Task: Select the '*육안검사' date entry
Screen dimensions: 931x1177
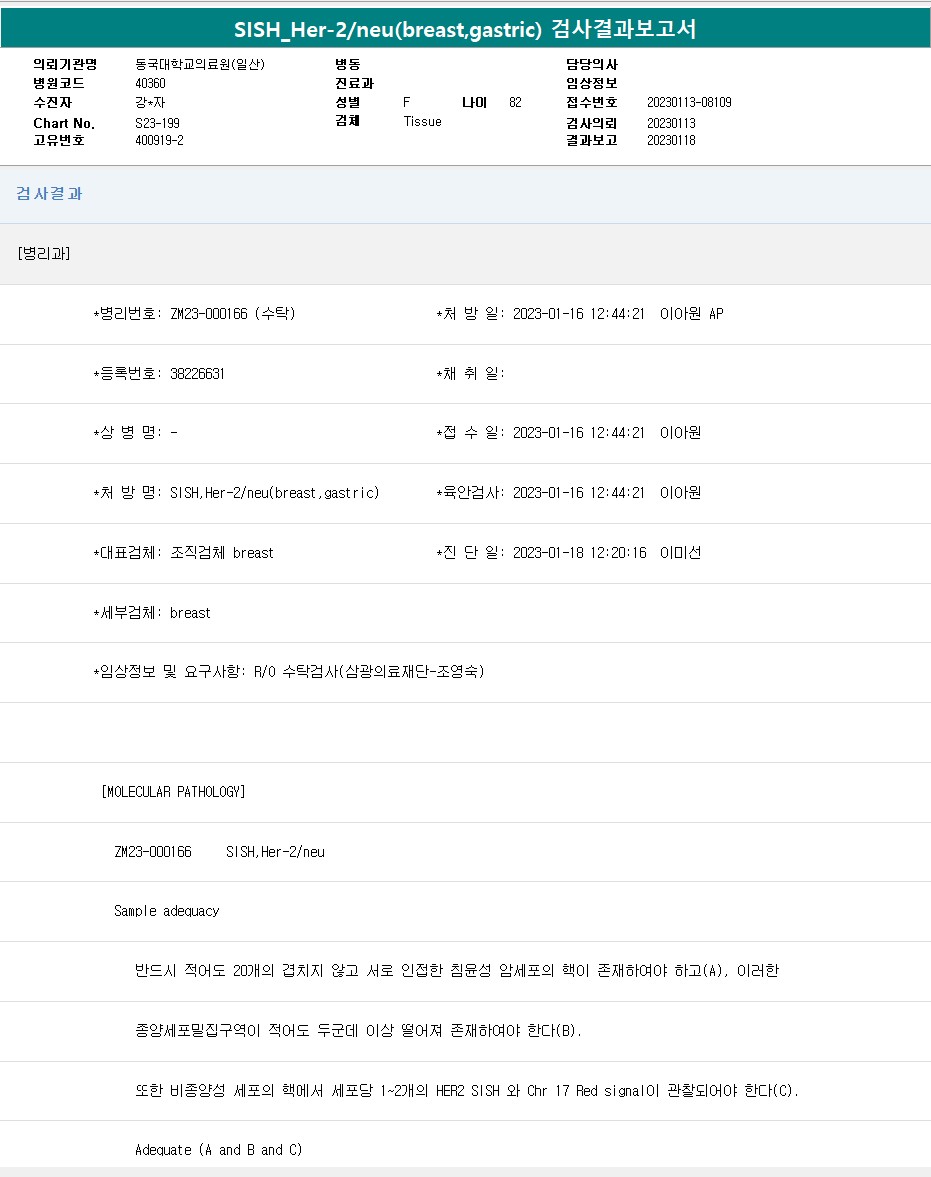Action: pyautogui.click(x=568, y=492)
